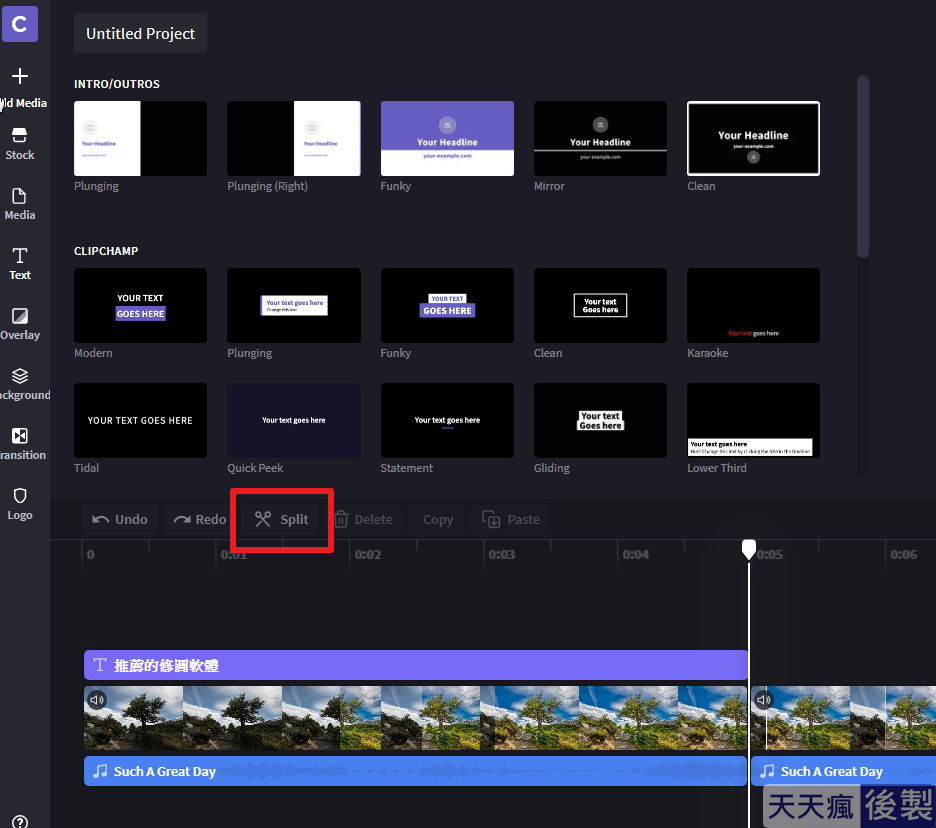Select the first Such A Great Day audio clip
Screen dimensions: 936x828
point(415,771)
